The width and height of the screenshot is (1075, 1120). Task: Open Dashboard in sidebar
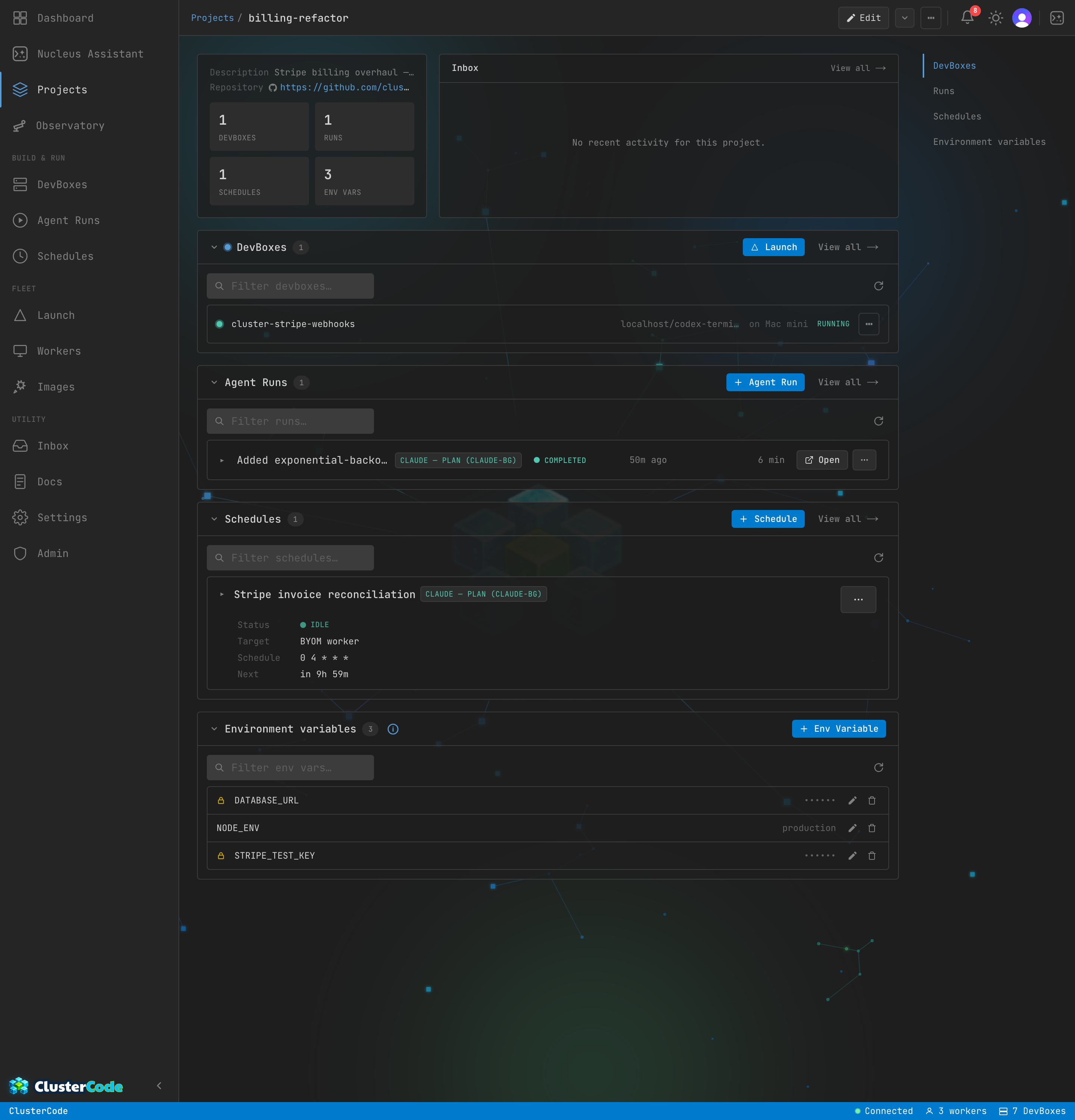89,18
